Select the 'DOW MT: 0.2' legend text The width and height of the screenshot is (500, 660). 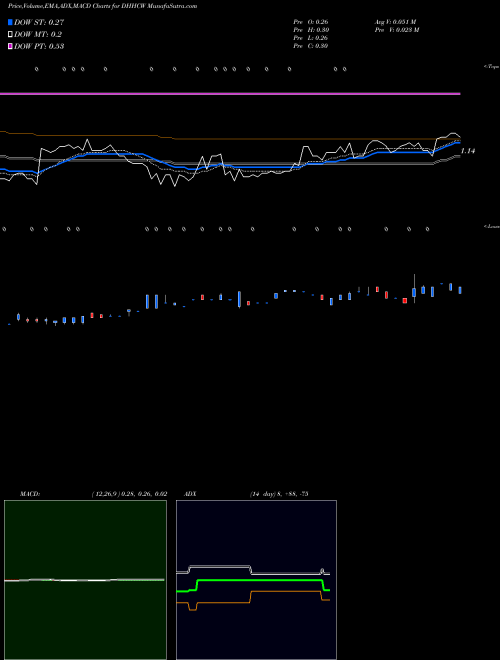click(x=37, y=35)
